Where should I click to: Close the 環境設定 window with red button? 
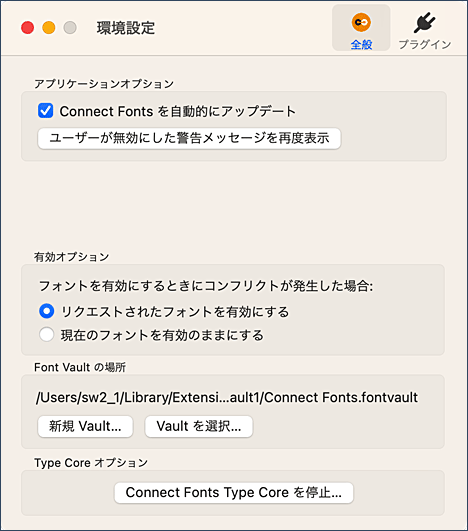pos(27,27)
